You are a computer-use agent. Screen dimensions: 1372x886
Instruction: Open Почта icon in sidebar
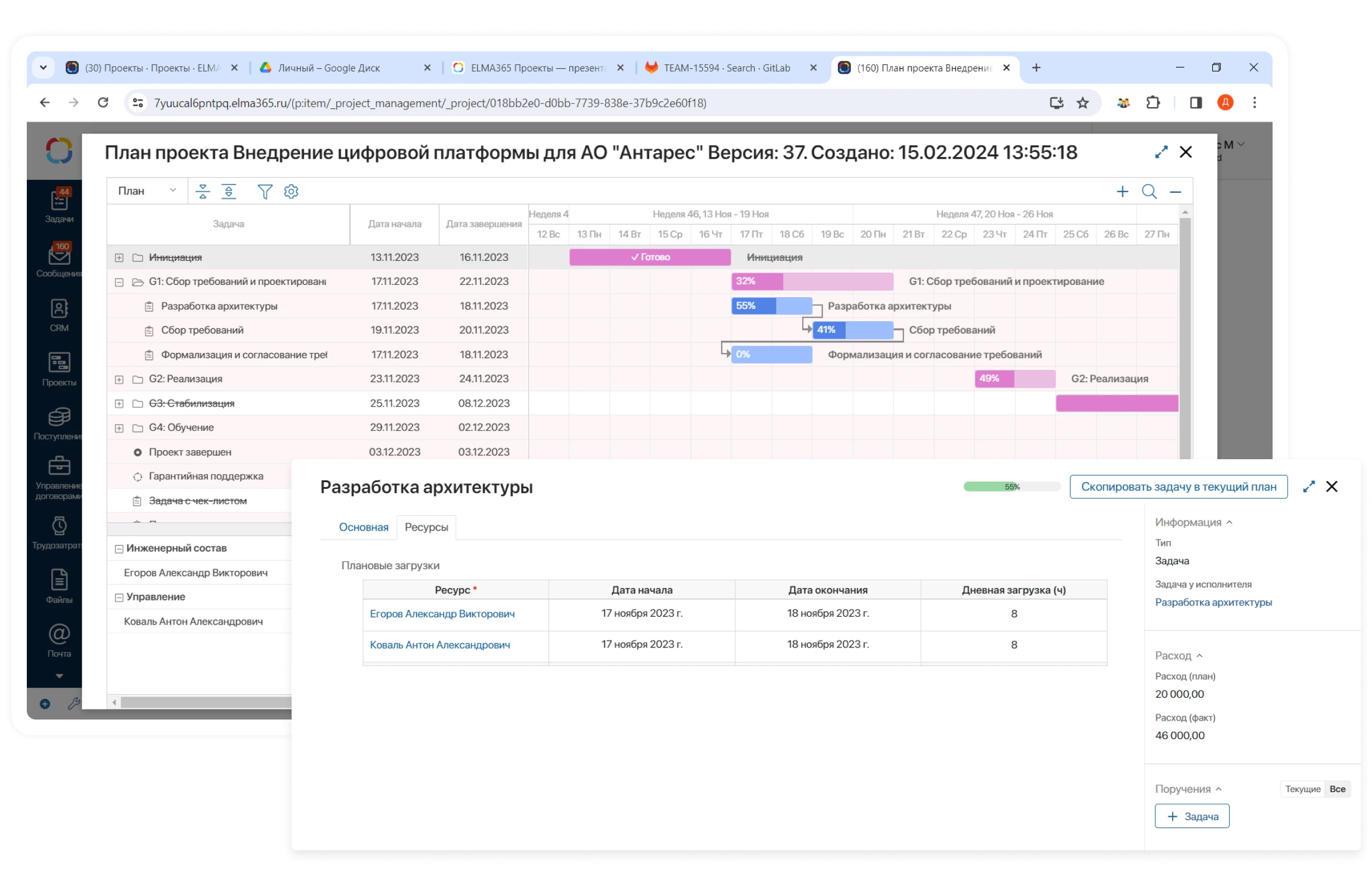59,640
